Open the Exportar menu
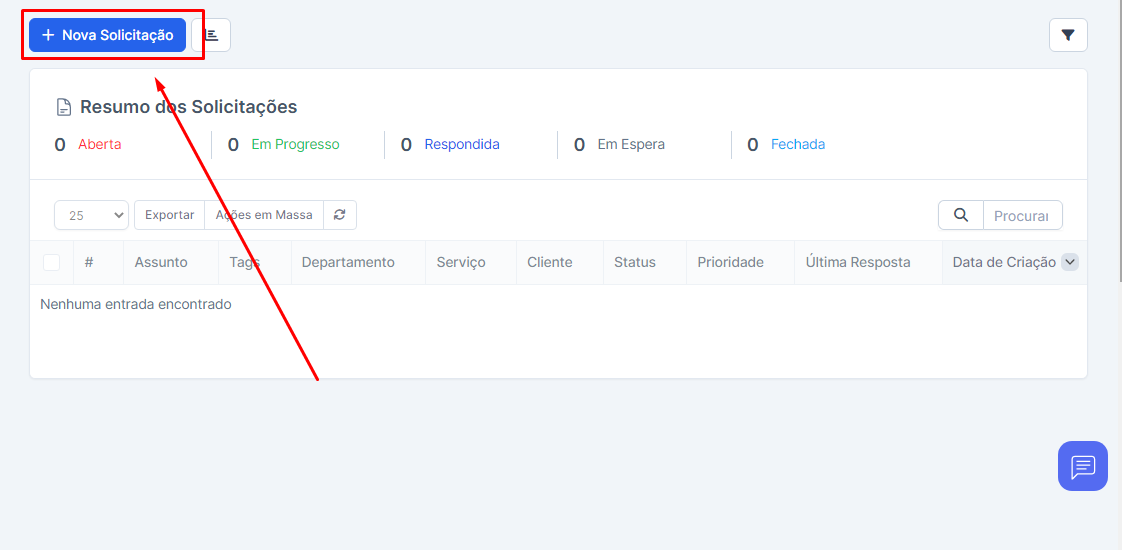The width and height of the screenshot is (1122, 550). [x=169, y=215]
